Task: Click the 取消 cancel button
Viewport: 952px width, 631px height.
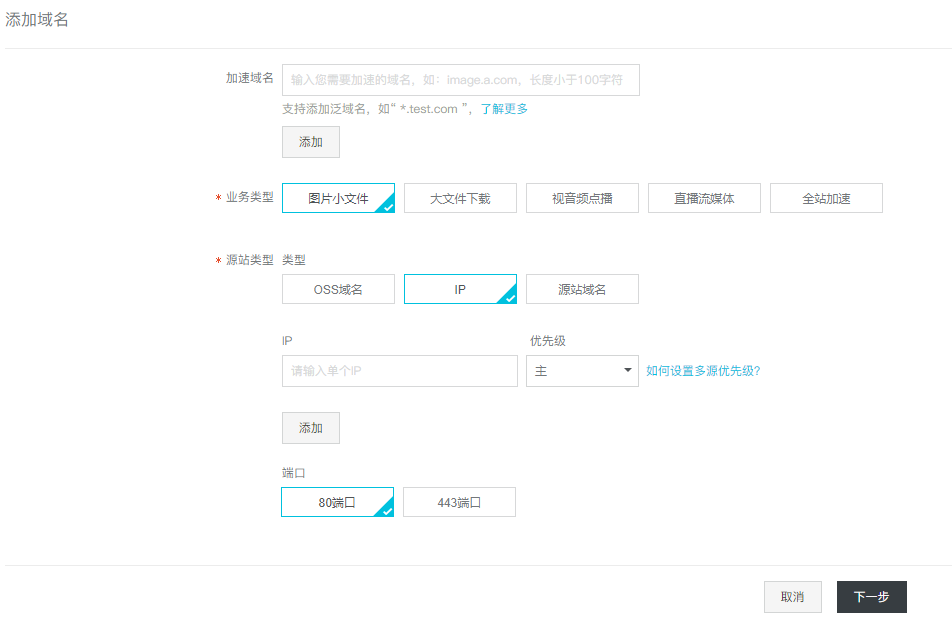Action: 792,597
